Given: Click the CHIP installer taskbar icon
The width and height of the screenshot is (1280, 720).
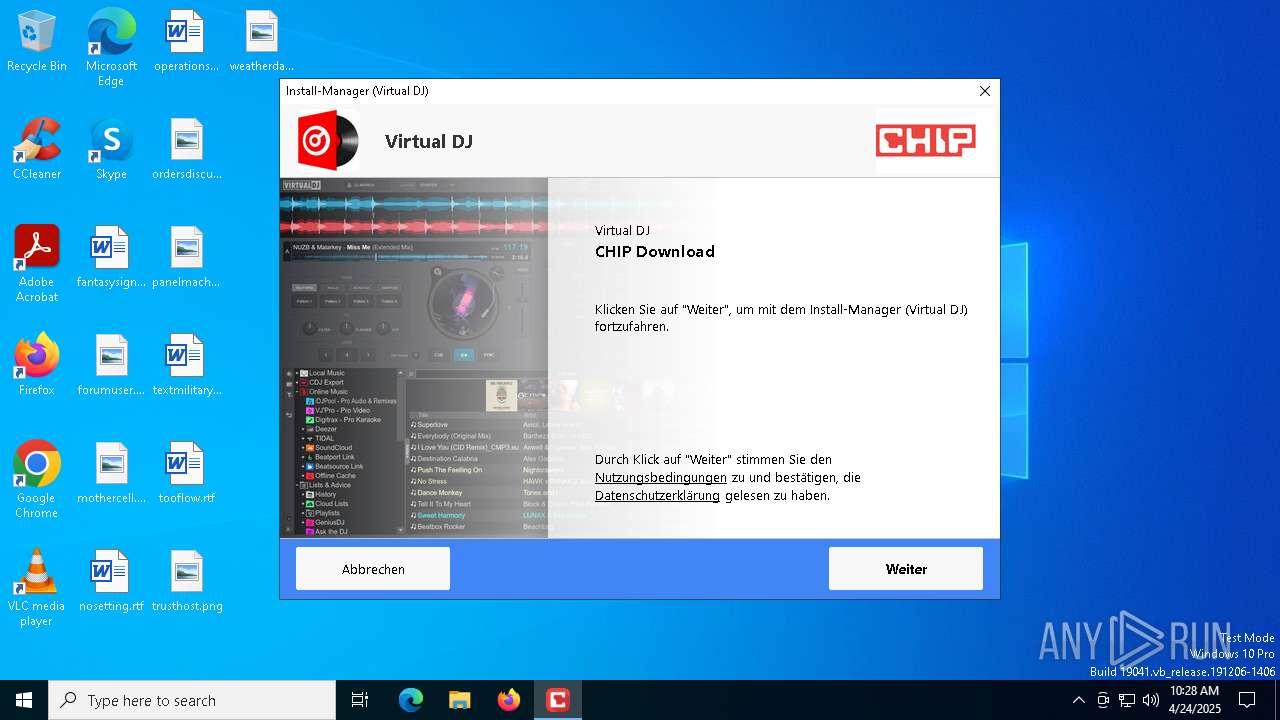Looking at the screenshot, I should [557, 700].
